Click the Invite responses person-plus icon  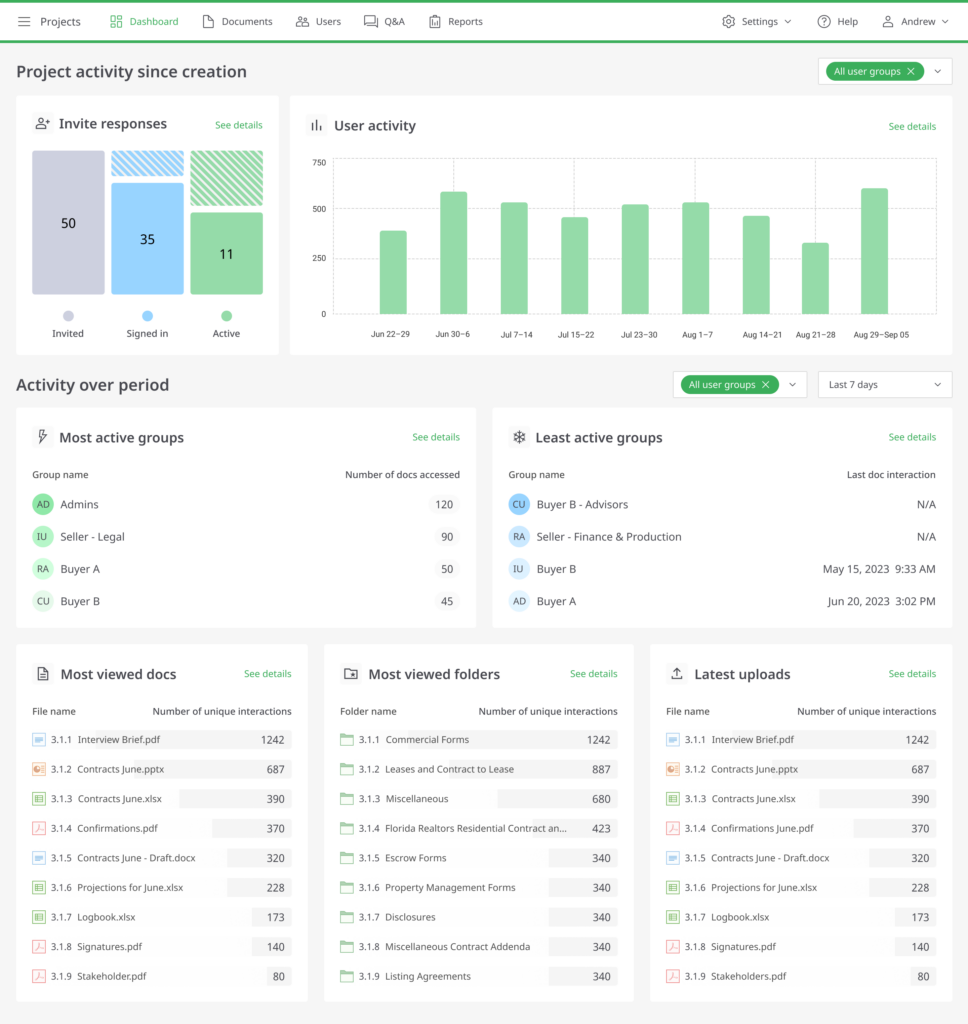click(42, 124)
